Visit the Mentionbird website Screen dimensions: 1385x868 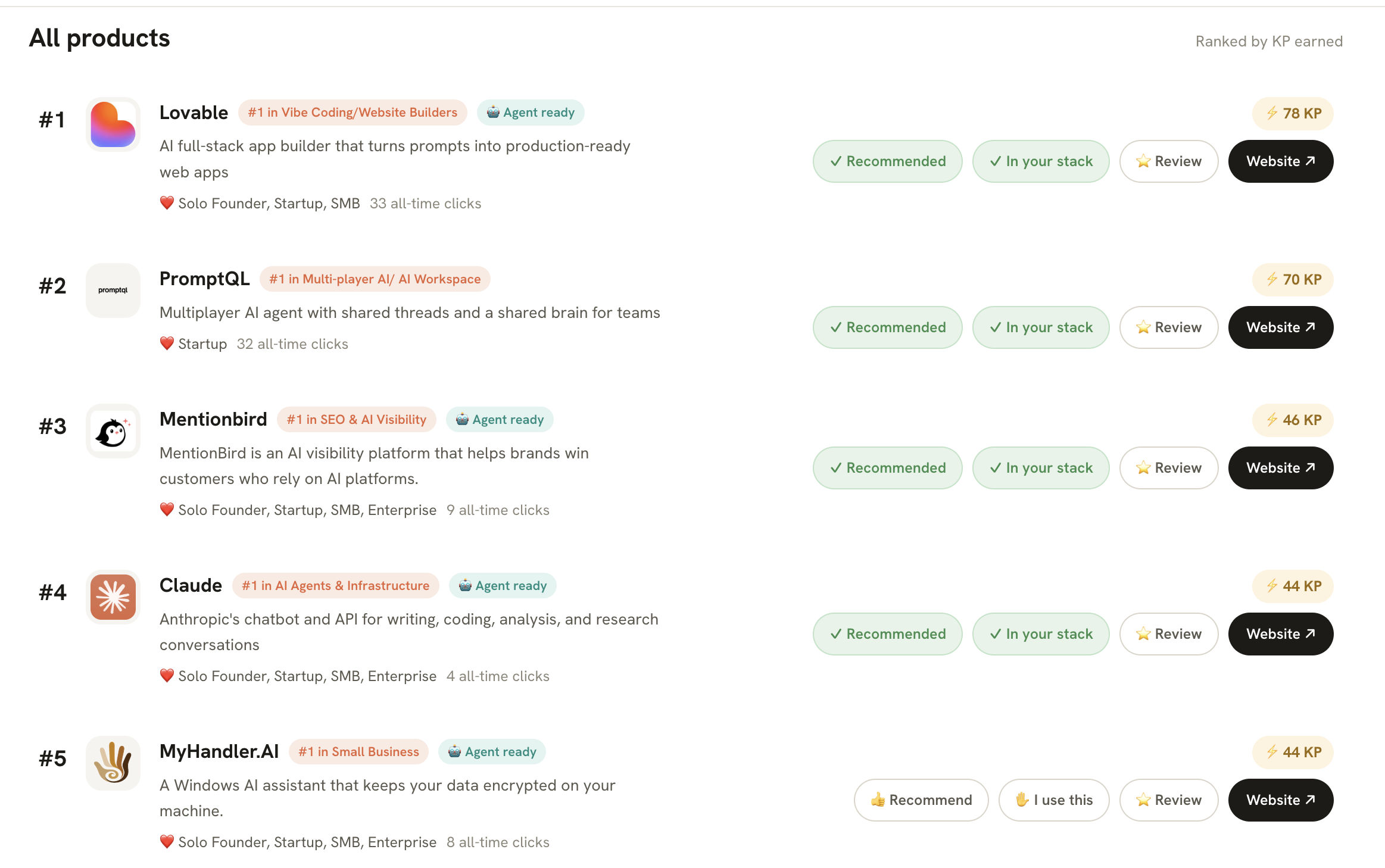click(1281, 468)
